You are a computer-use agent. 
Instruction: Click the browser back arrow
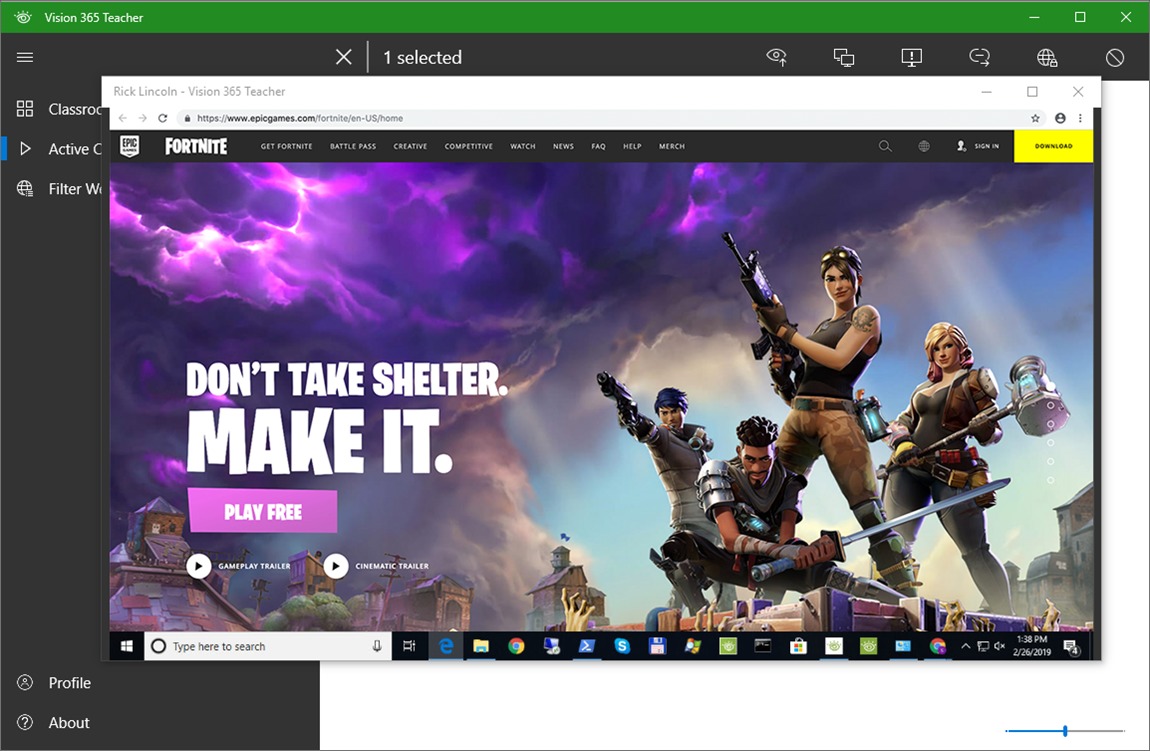click(x=122, y=118)
